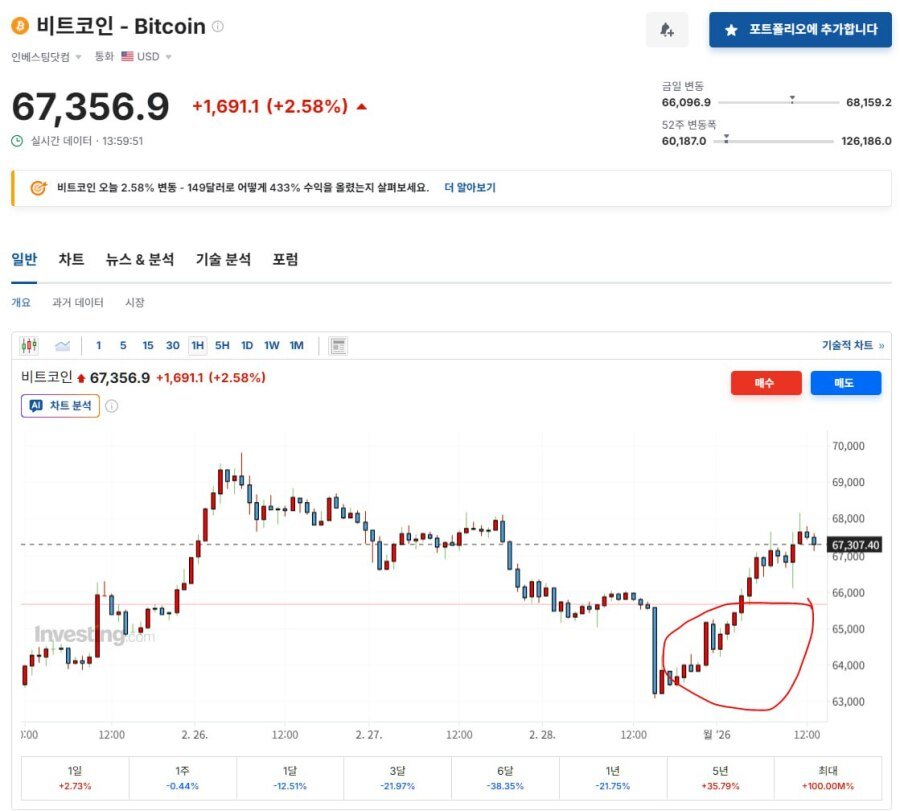Select the 5년 performance showing +35.79%

pyautogui.click(x=721, y=779)
